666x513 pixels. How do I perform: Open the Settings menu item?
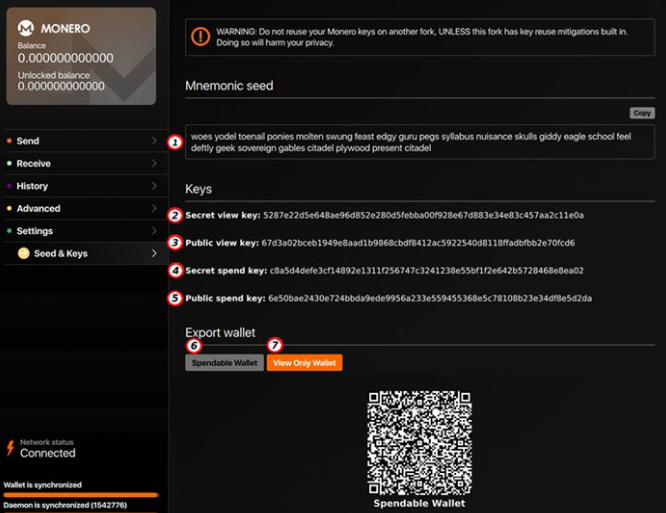tap(34, 231)
